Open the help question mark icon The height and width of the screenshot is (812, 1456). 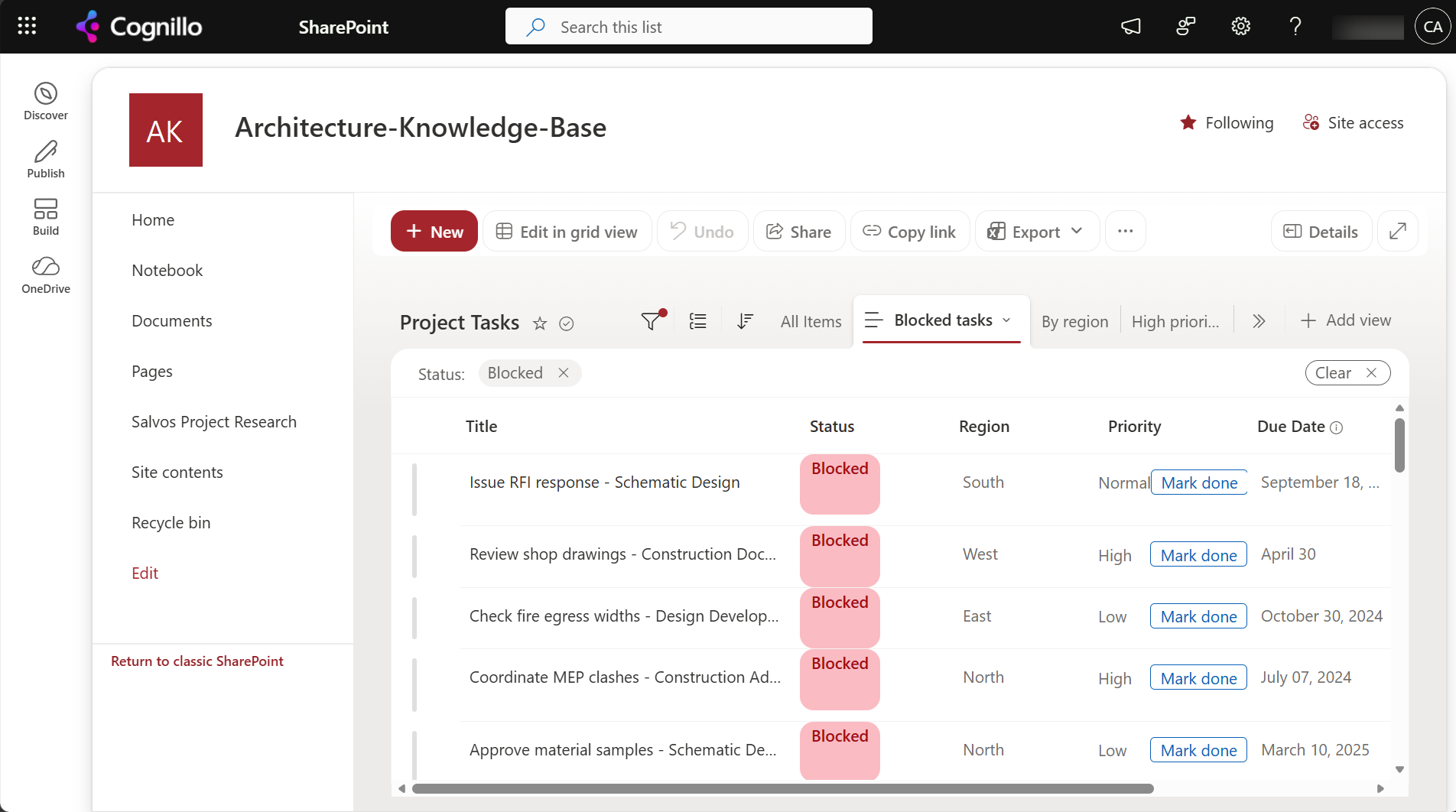coord(1295,27)
